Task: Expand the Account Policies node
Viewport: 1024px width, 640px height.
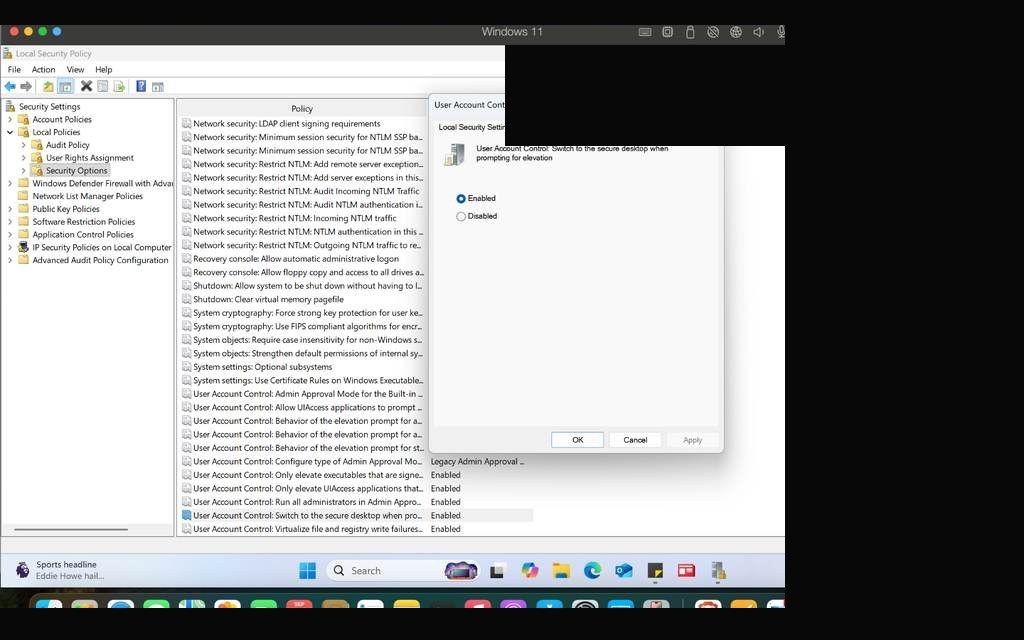Action: (10, 120)
